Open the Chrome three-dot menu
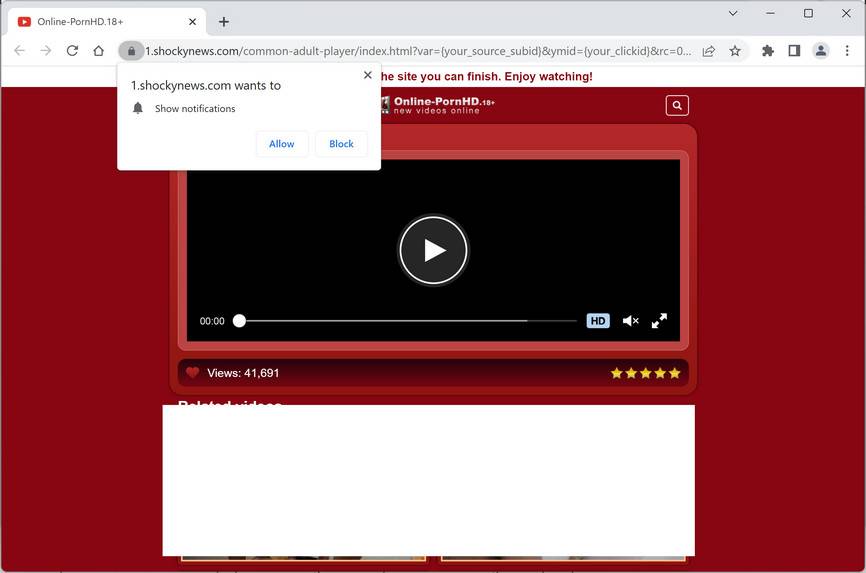Image resolution: width=866 pixels, height=573 pixels. pyautogui.click(x=847, y=51)
